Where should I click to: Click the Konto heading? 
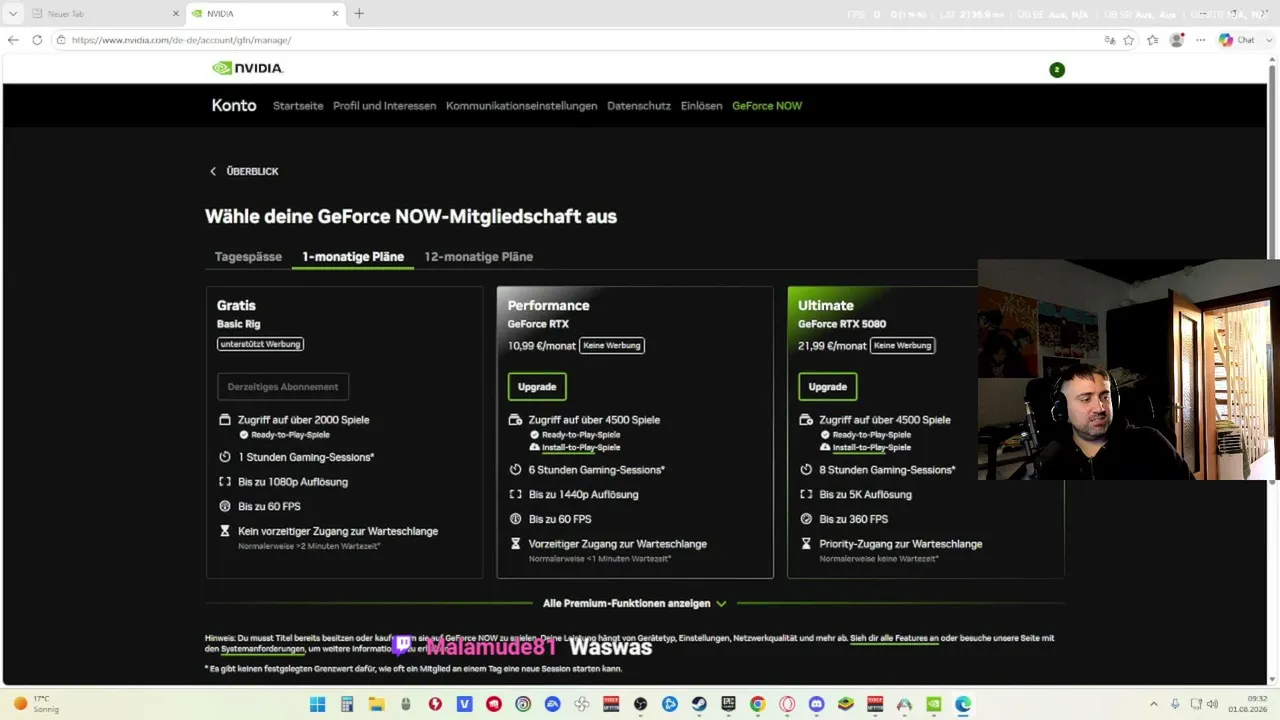click(234, 106)
